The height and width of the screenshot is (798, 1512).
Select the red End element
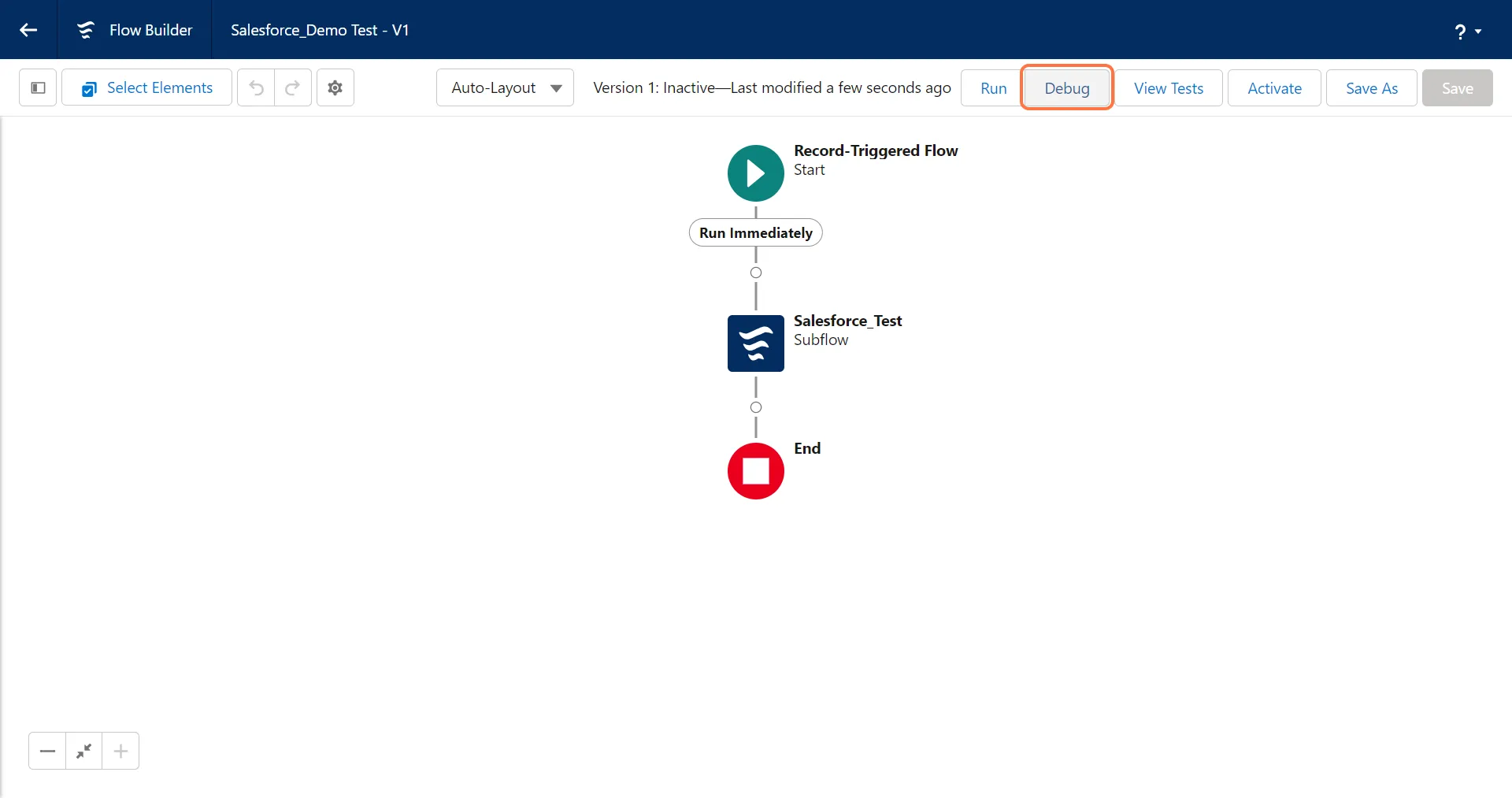[x=755, y=471]
